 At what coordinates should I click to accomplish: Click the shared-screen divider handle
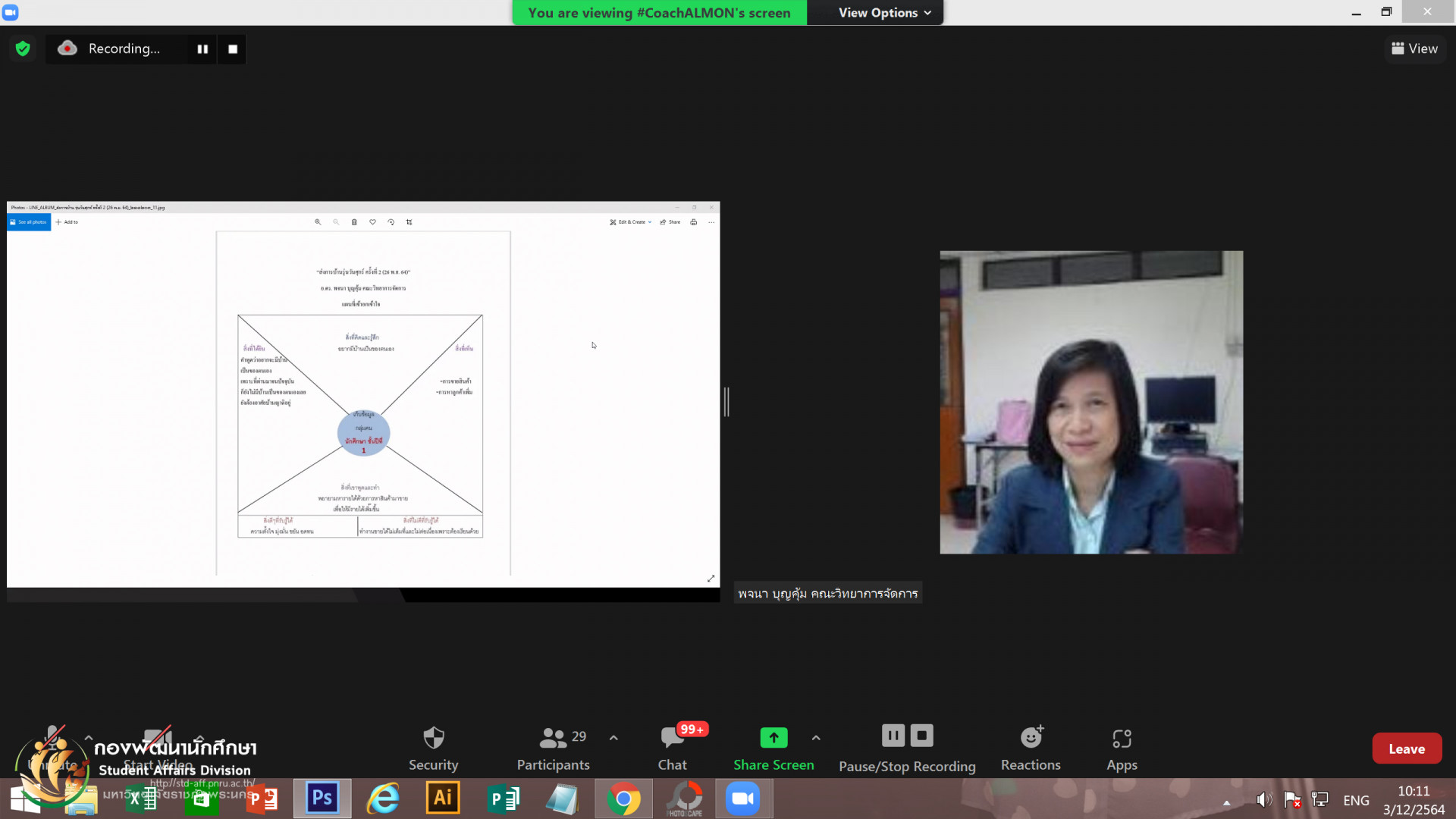pos(726,402)
